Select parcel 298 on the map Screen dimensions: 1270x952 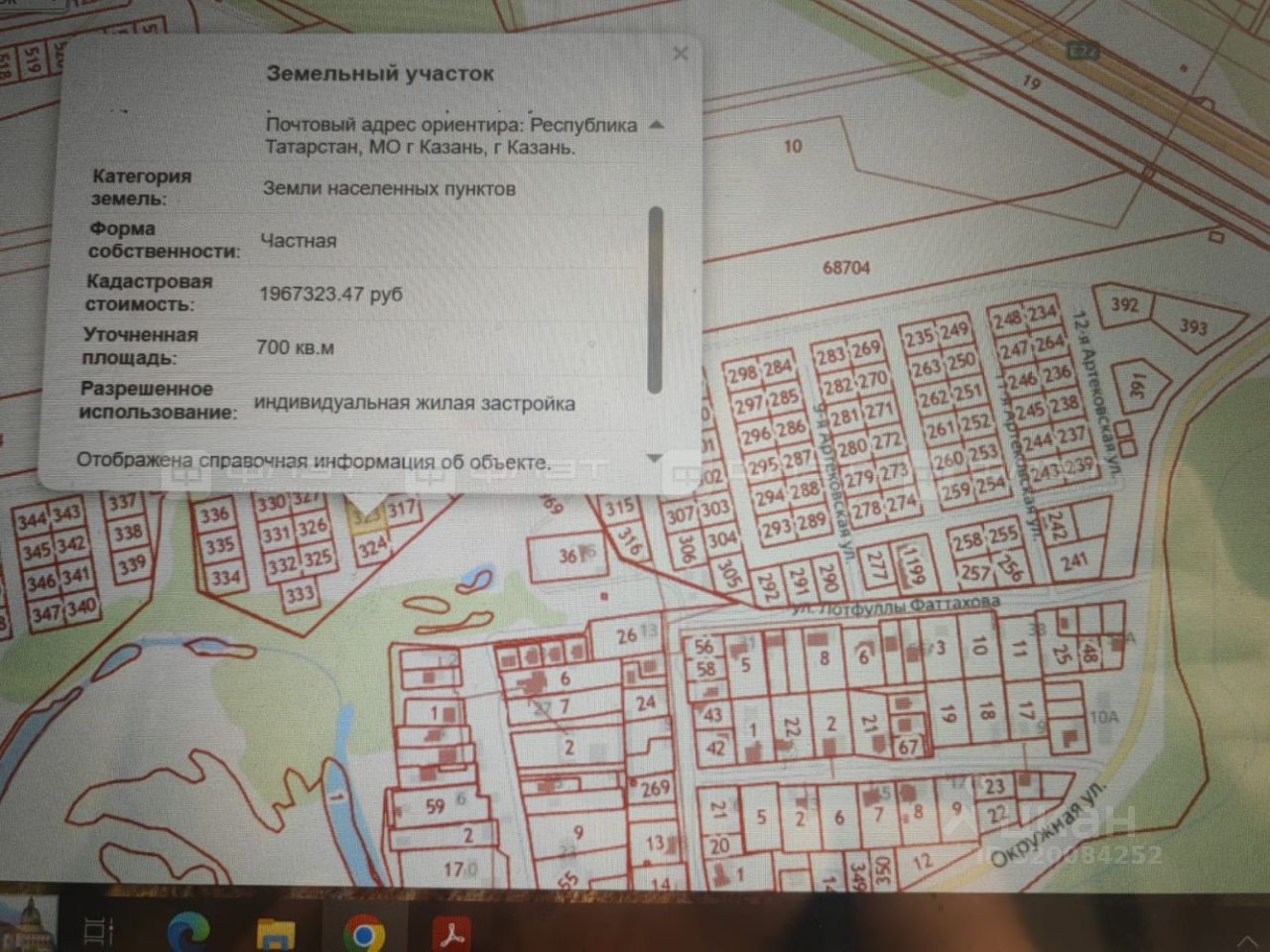tap(743, 376)
